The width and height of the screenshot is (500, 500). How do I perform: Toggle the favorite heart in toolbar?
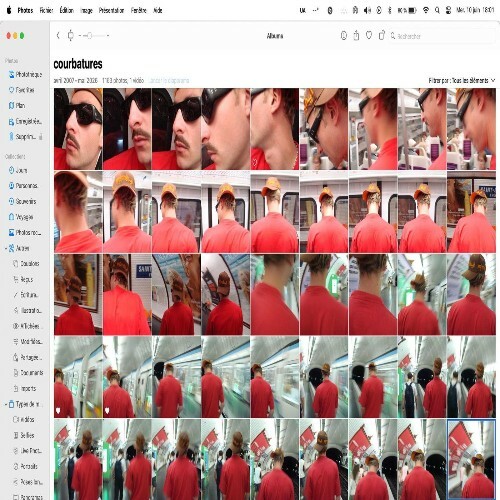coord(369,35)
